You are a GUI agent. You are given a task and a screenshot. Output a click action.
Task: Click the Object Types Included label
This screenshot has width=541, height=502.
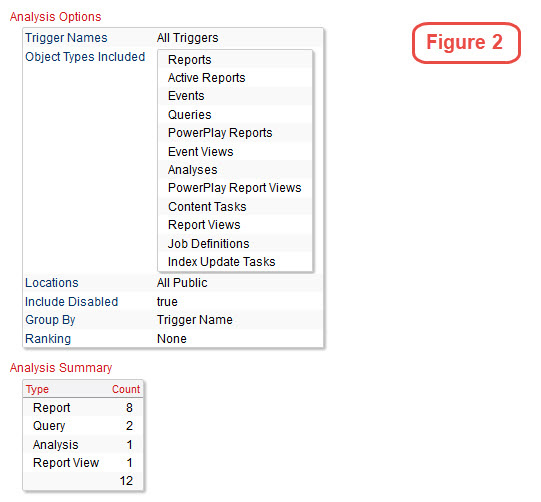coord(85,57)
